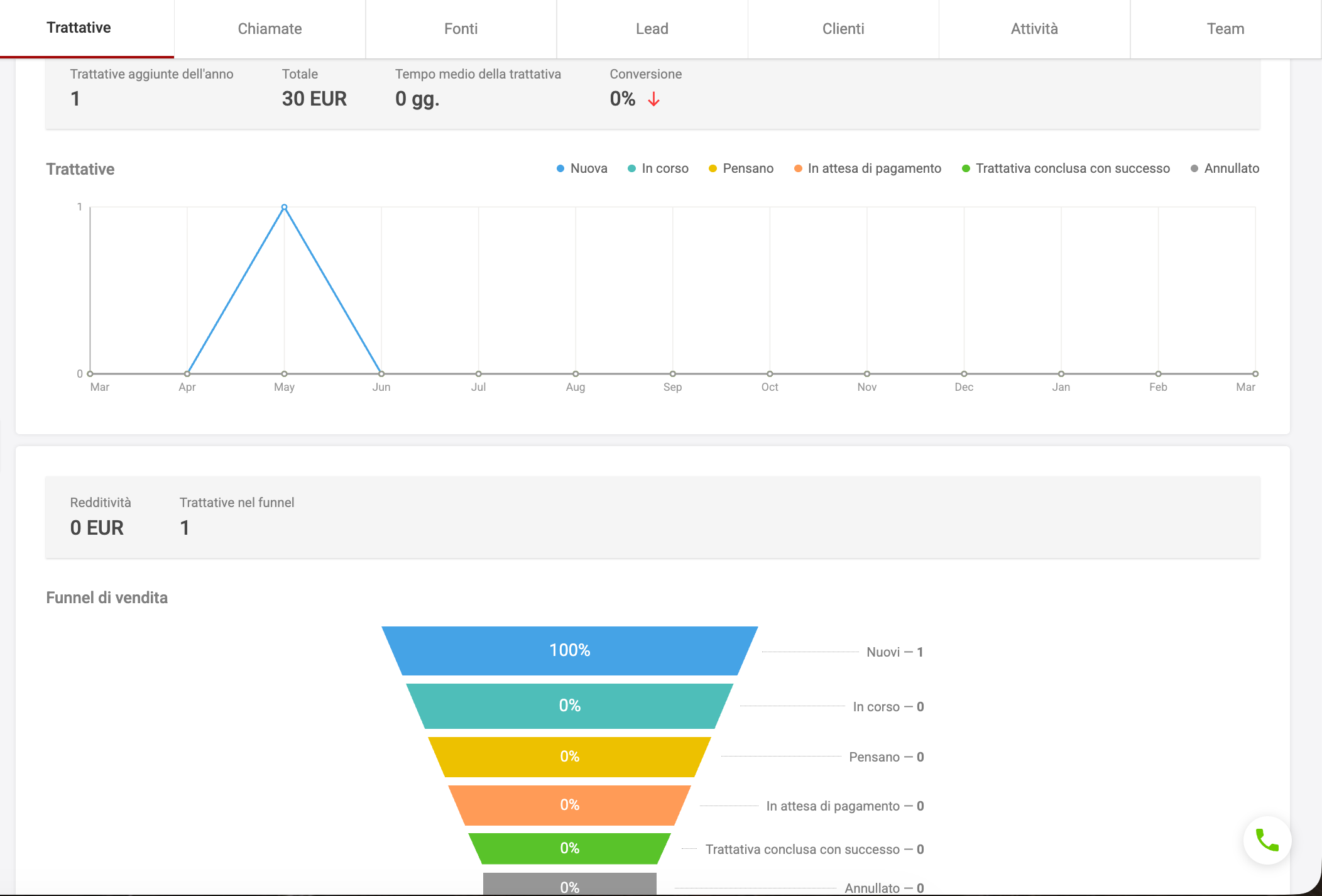Screen dimensions: 1322x896
Task: Switch to the Chiamate tab
Action: point(270,29)
